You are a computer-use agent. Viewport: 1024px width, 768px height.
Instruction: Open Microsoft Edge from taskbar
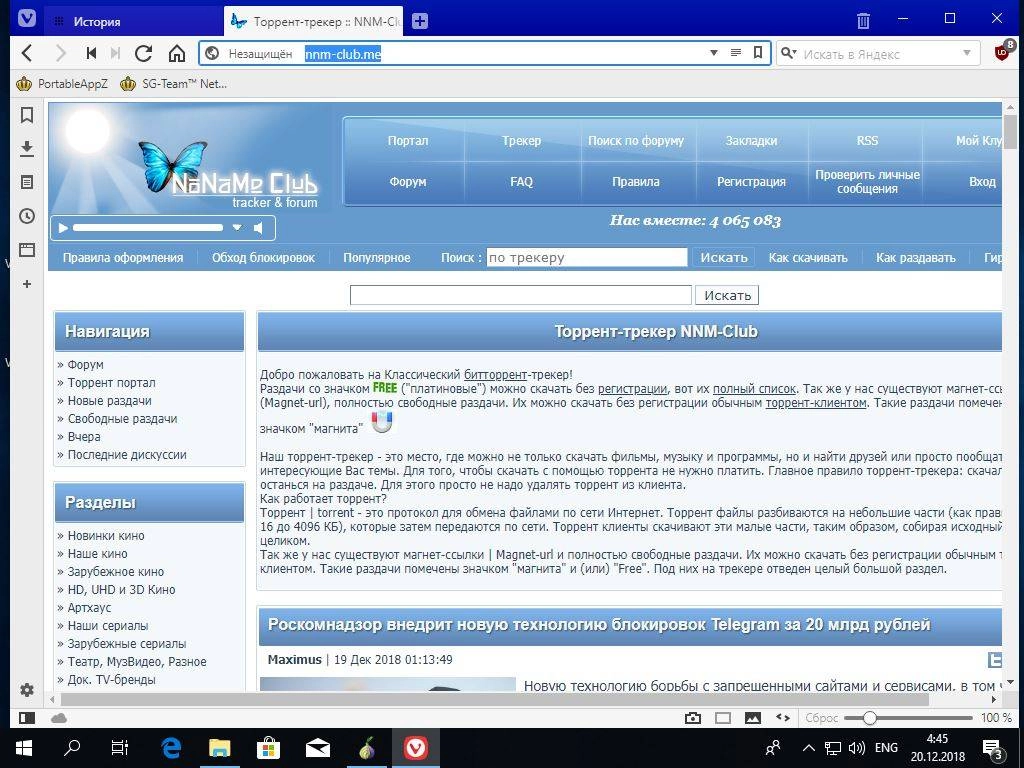click(171, 748)
